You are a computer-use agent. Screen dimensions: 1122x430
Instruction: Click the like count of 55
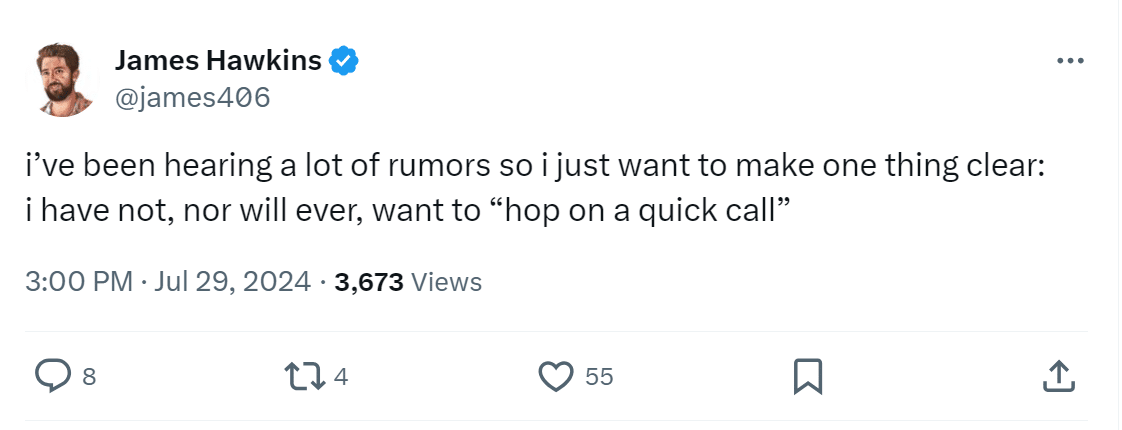coord(599,377)
